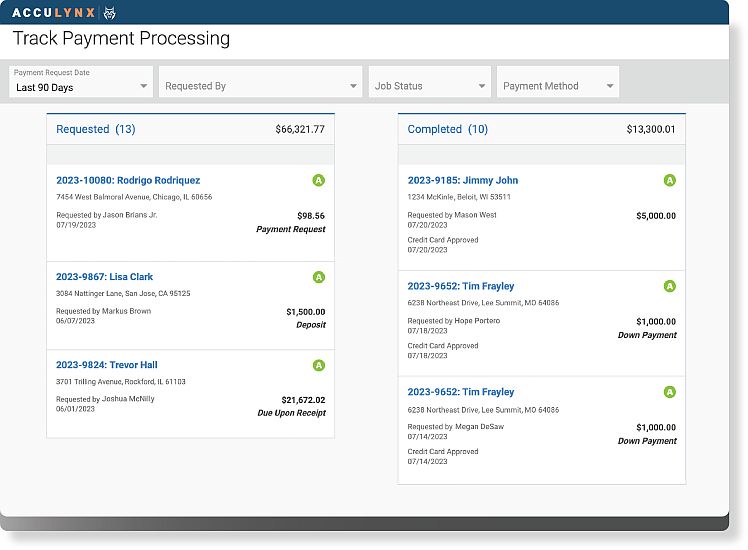The width and height of the screenshot is (748, 550).
Task: Click the AccuLynx lynx logo icon
Action: tap(109, 12)
